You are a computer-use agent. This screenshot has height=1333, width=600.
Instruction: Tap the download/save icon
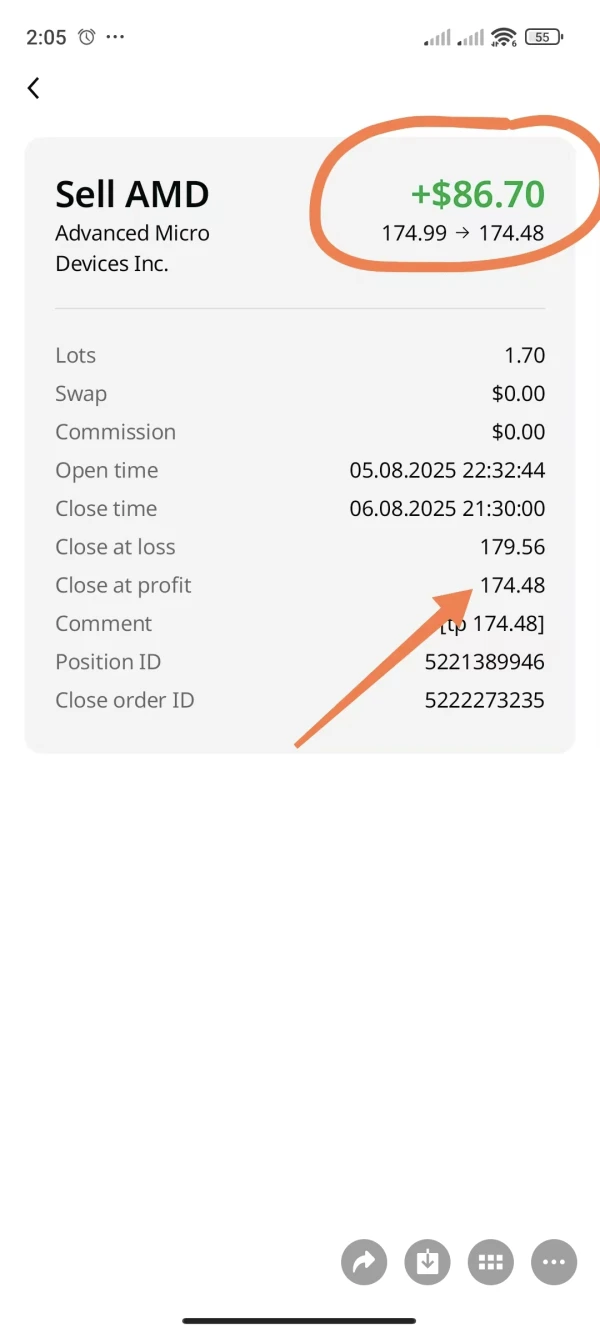pyautogui.click(x=427, y=1262)
